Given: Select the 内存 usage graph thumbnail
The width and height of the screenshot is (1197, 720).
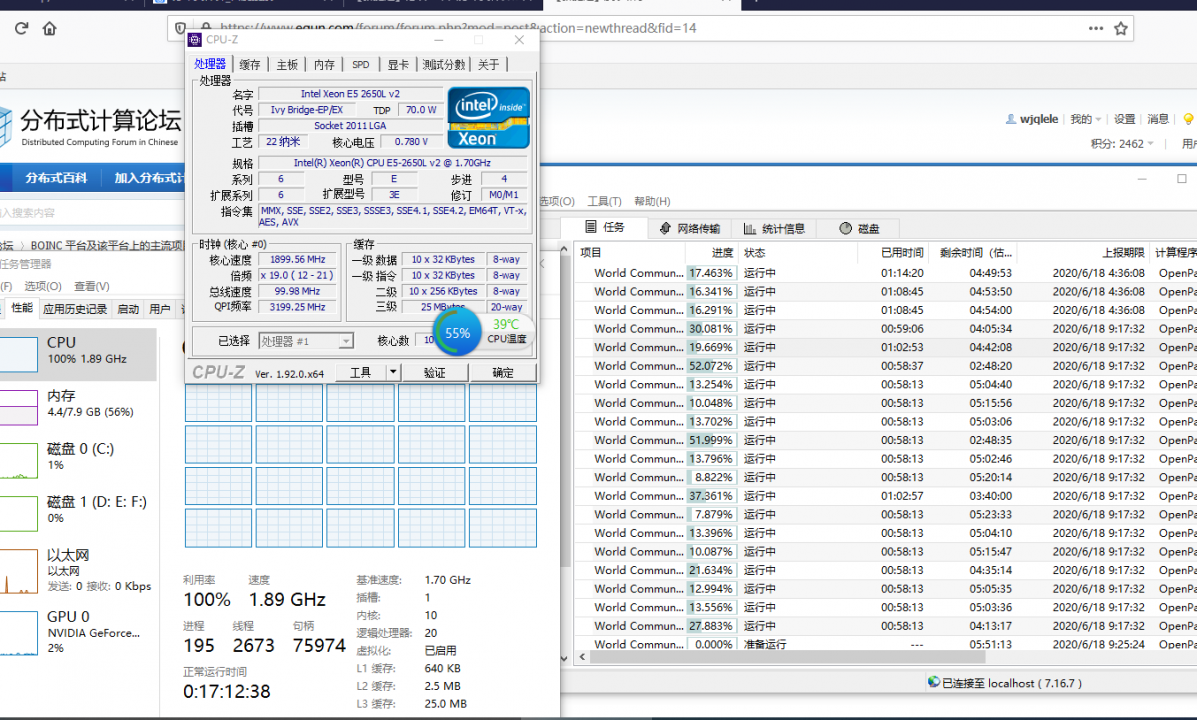Looking at the screenshot, I should click(x=18, y=408).
